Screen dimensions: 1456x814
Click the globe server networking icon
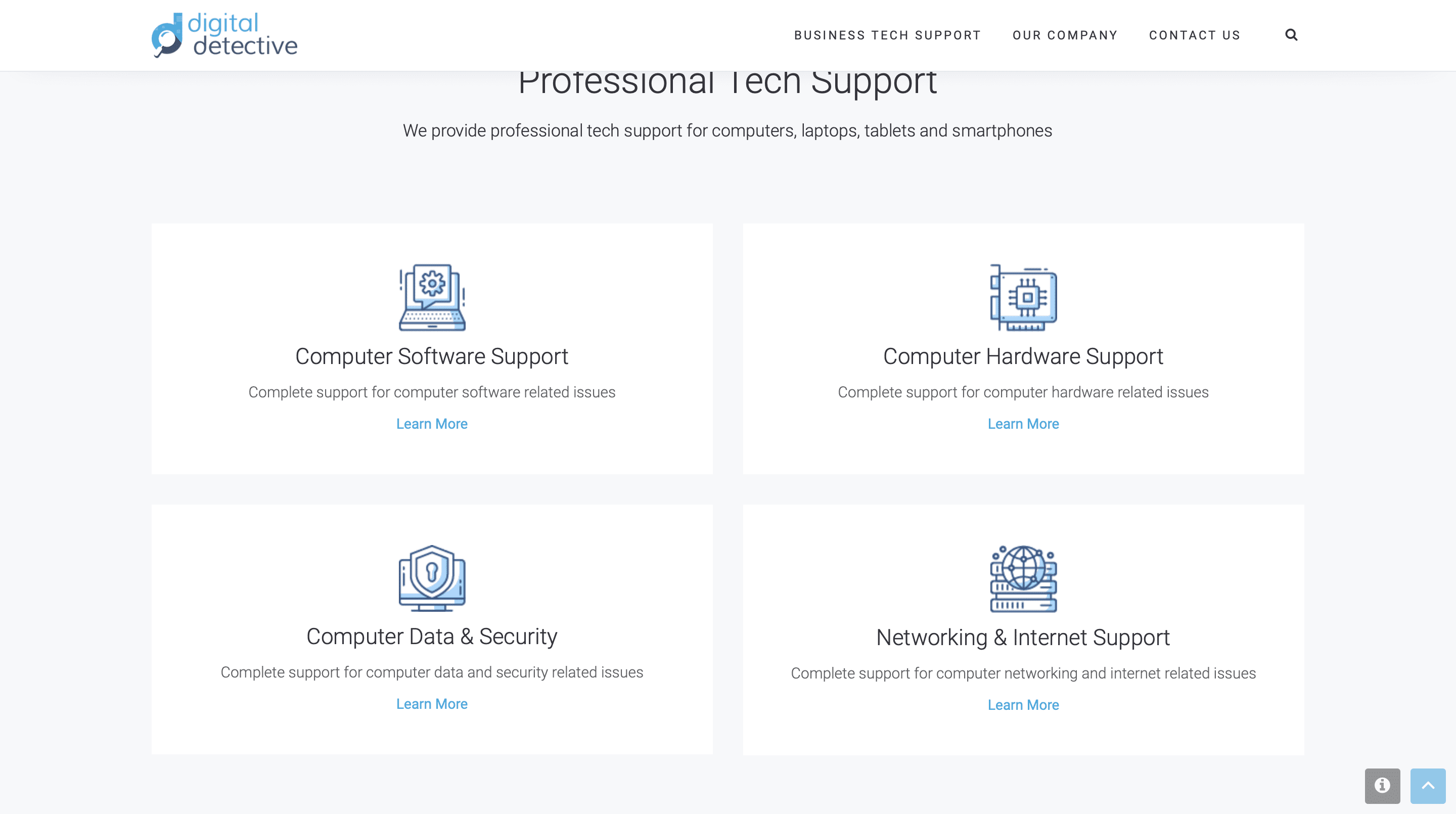point(1023,578)
